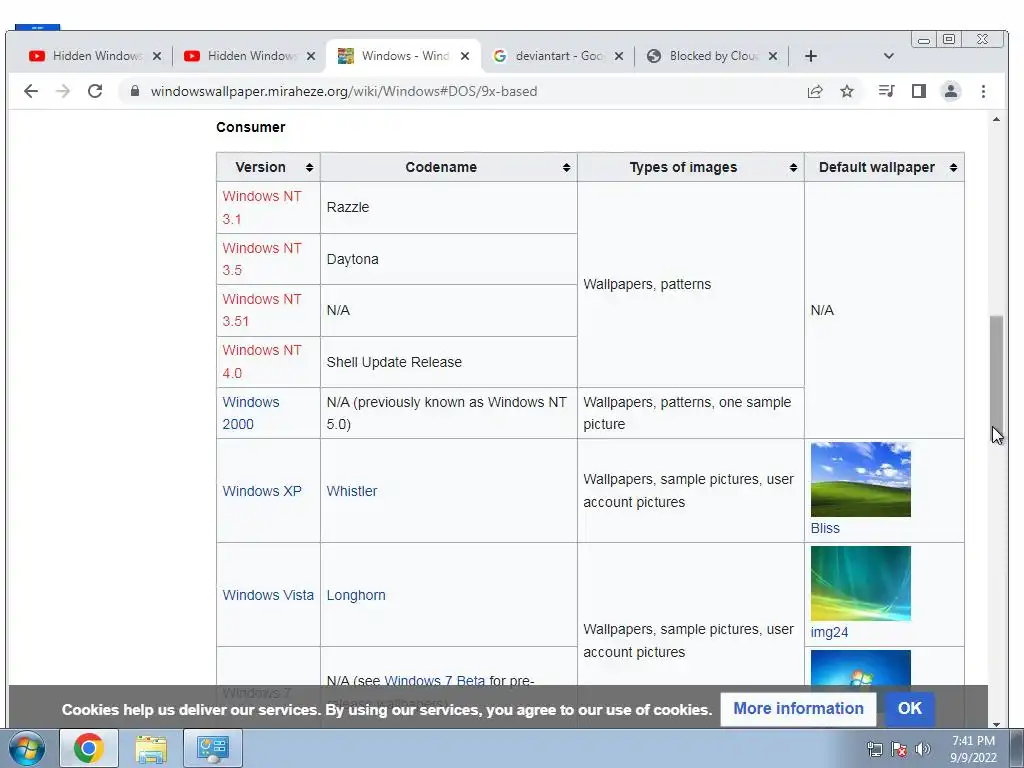This screenshot has height=768, width=1024.
Task: Bookmark this page with the star
Action: point(847,91)
